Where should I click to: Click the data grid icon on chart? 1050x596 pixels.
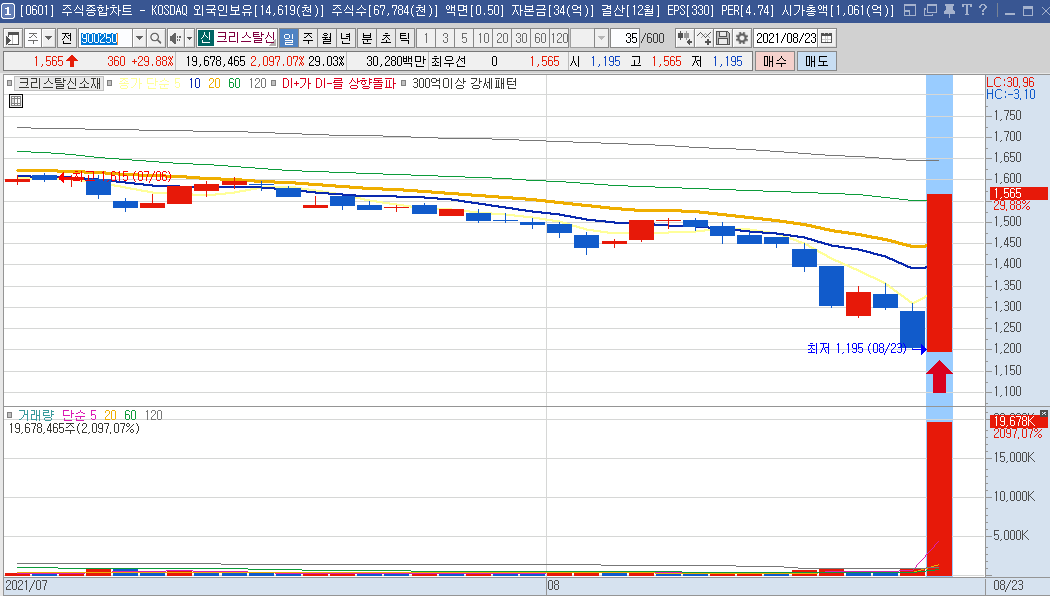click(16, 101)
